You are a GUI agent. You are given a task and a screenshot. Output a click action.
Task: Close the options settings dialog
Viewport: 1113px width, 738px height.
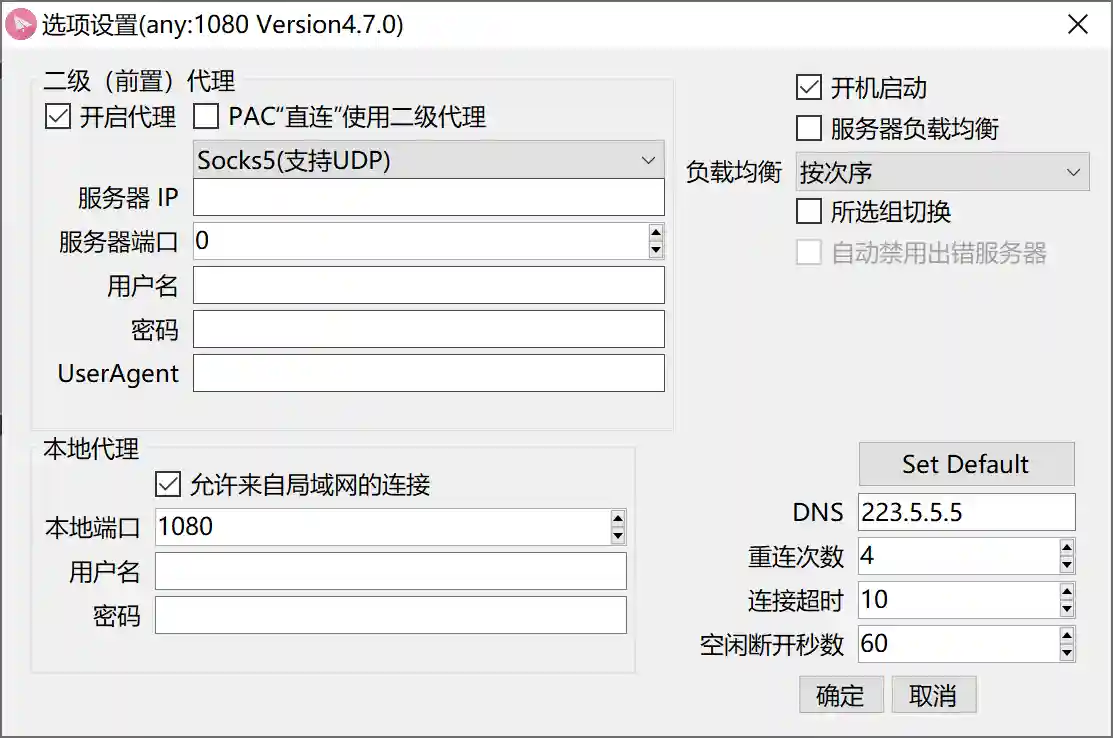pyautogui.click(x=1077, y=25)
